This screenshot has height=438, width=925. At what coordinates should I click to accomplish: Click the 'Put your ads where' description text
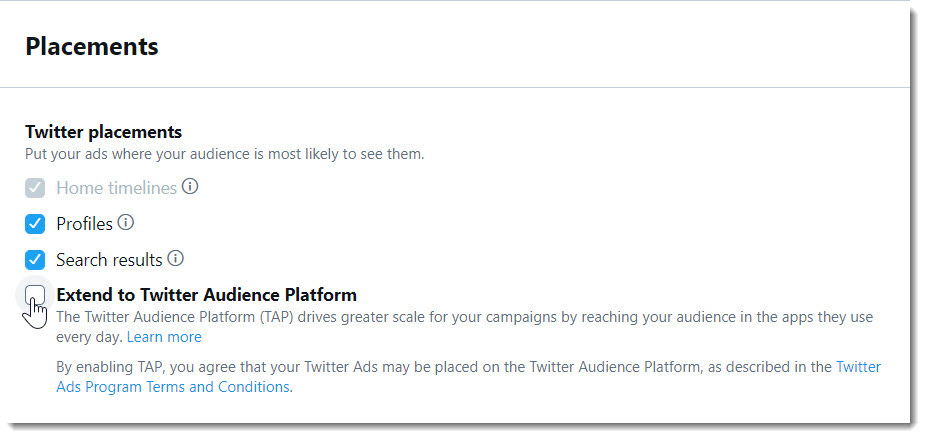(x=224, y=155)
